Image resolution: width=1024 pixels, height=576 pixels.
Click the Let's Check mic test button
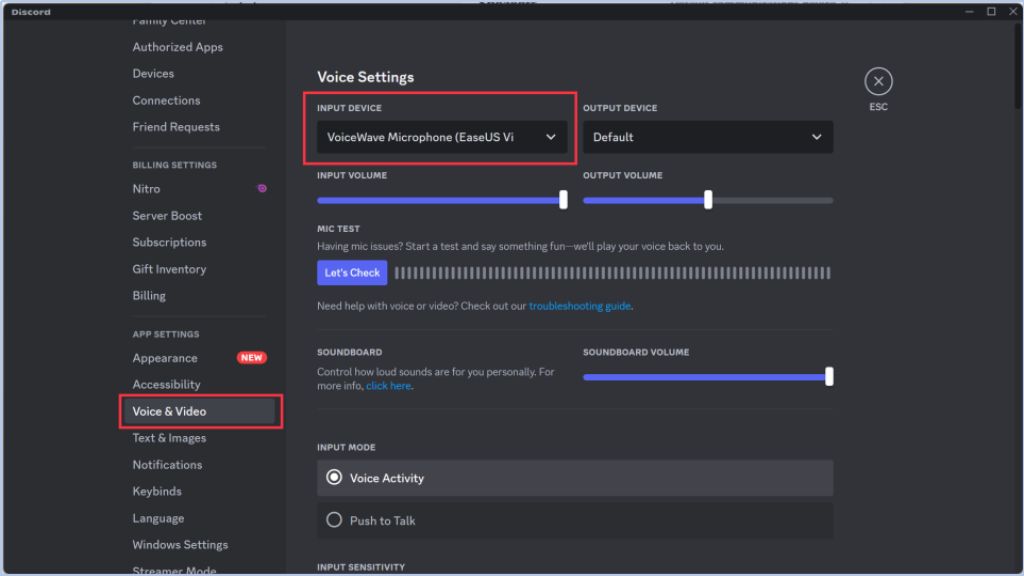tap(352, 273)
